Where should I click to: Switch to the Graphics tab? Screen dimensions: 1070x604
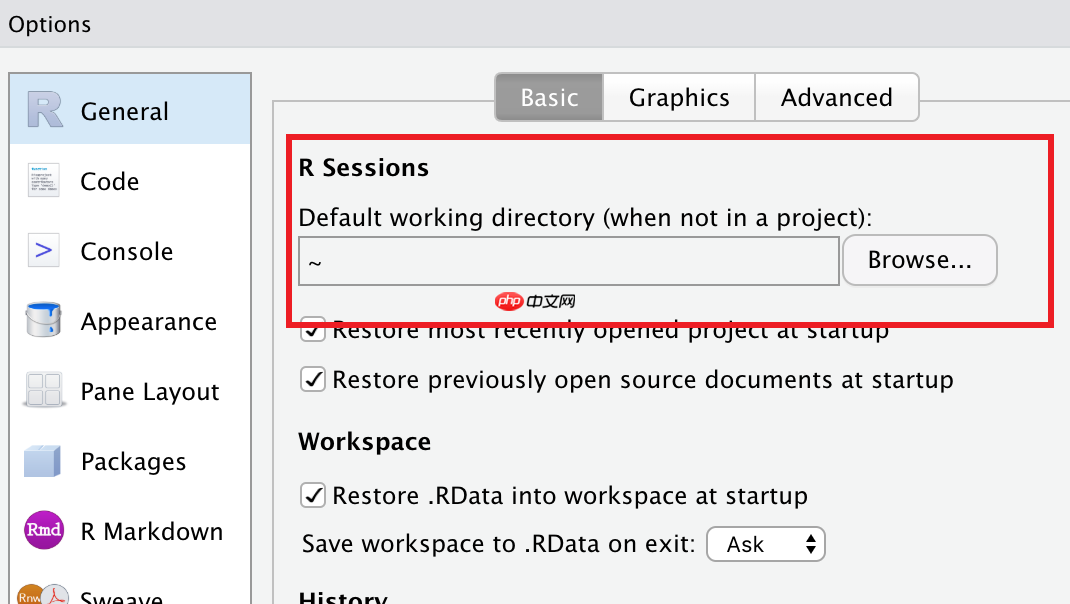click(x=679, y=98)
